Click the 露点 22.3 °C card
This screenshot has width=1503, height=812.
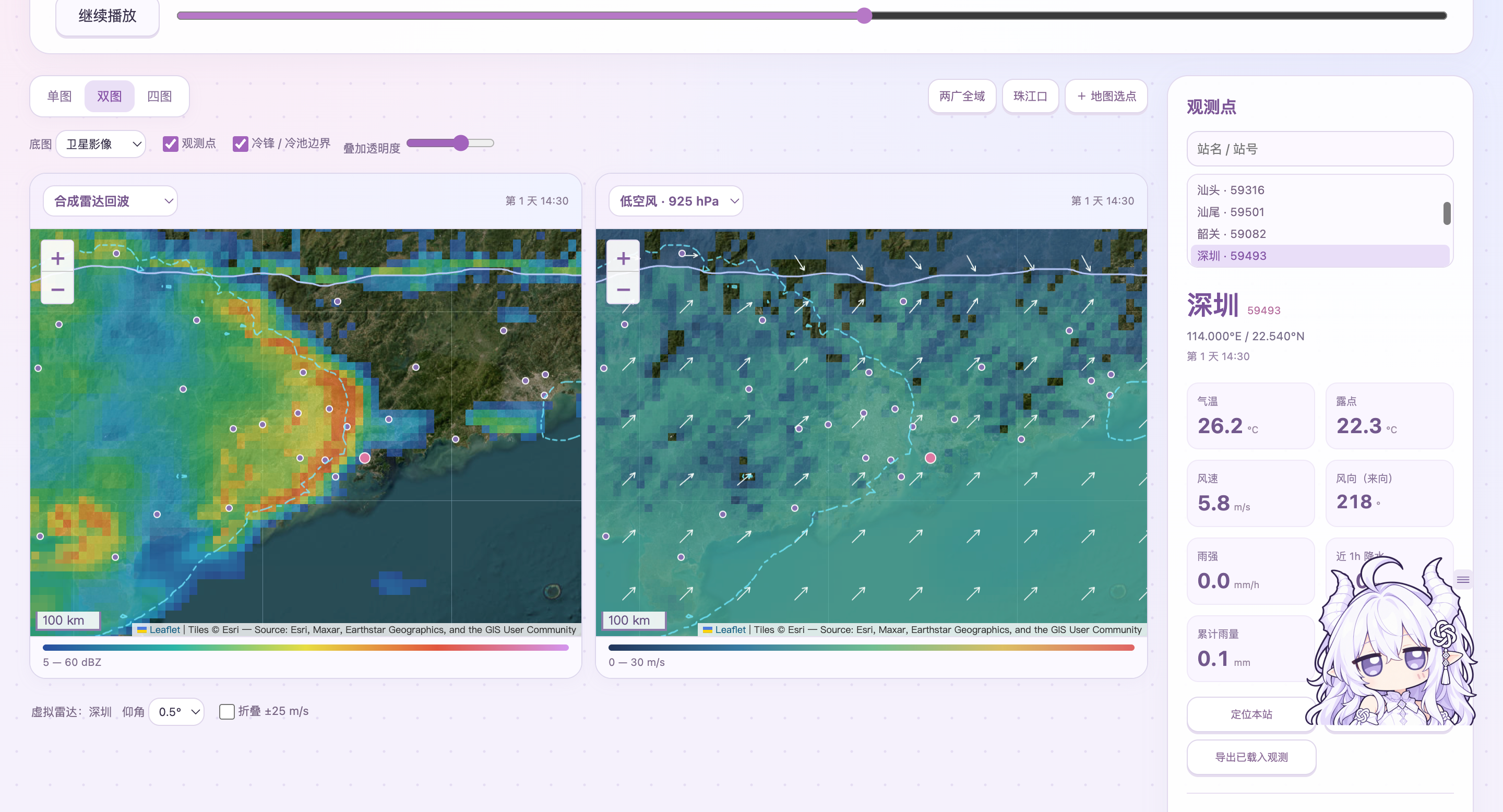pyautogui.click(x=1389, y=416)
